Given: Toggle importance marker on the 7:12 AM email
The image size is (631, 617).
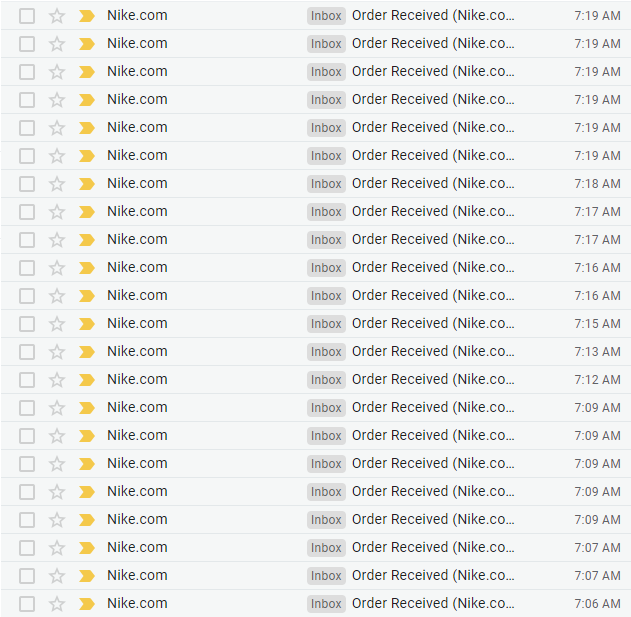Looking at the screenshot, I should coord(87,380).
